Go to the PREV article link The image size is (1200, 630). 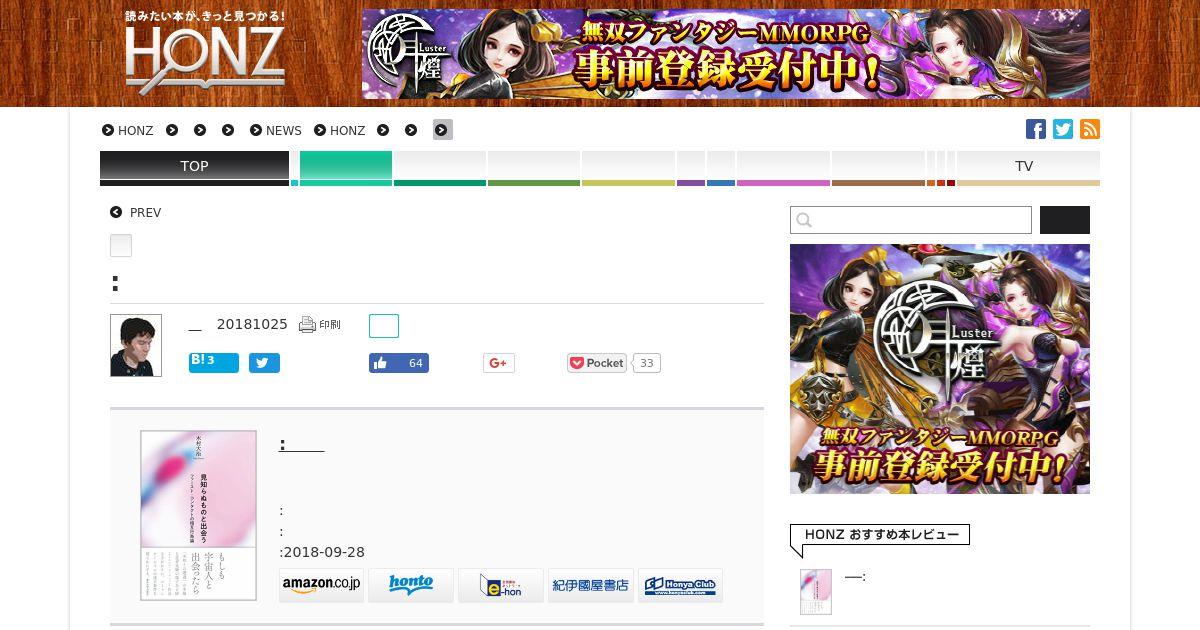tap(145, 212)
